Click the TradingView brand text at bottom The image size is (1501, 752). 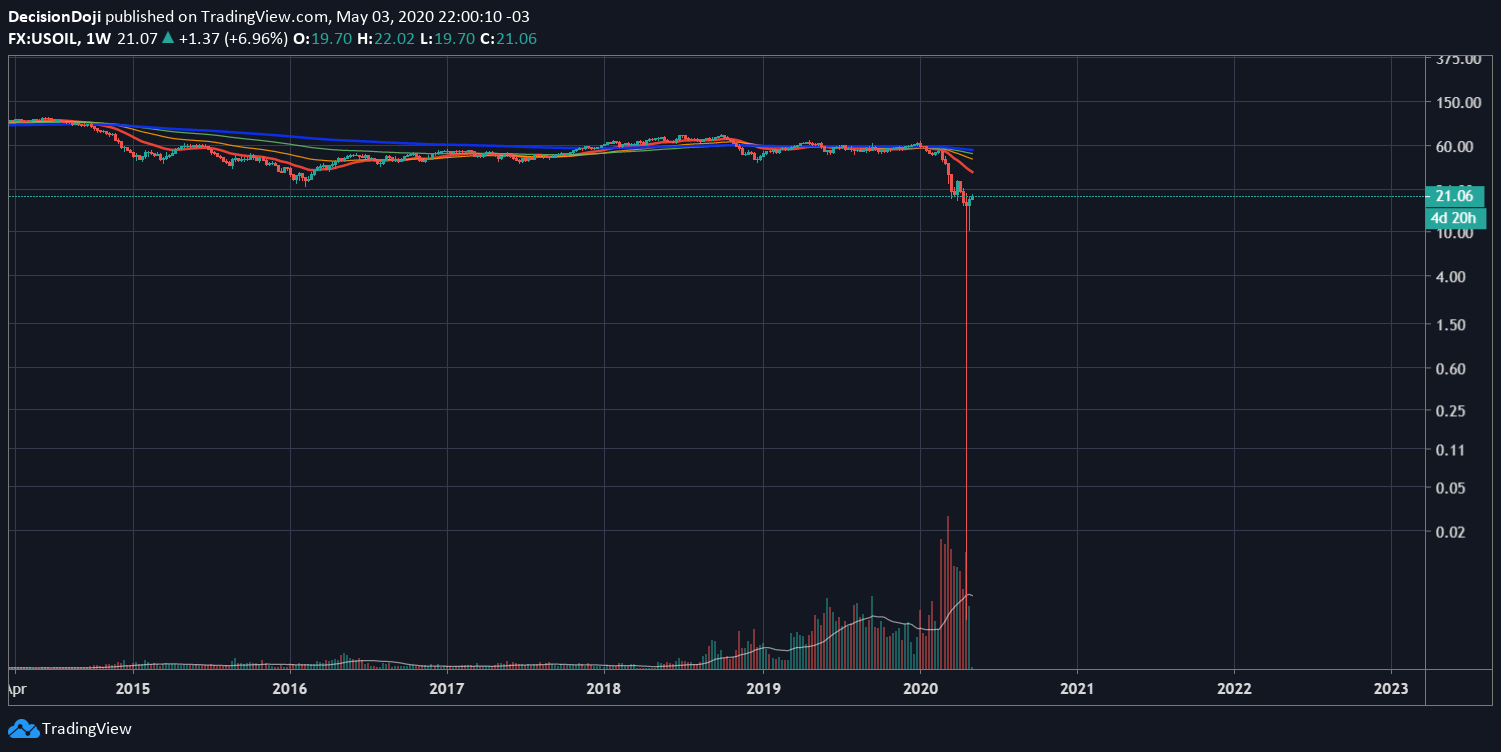click(x=87, y=729)
